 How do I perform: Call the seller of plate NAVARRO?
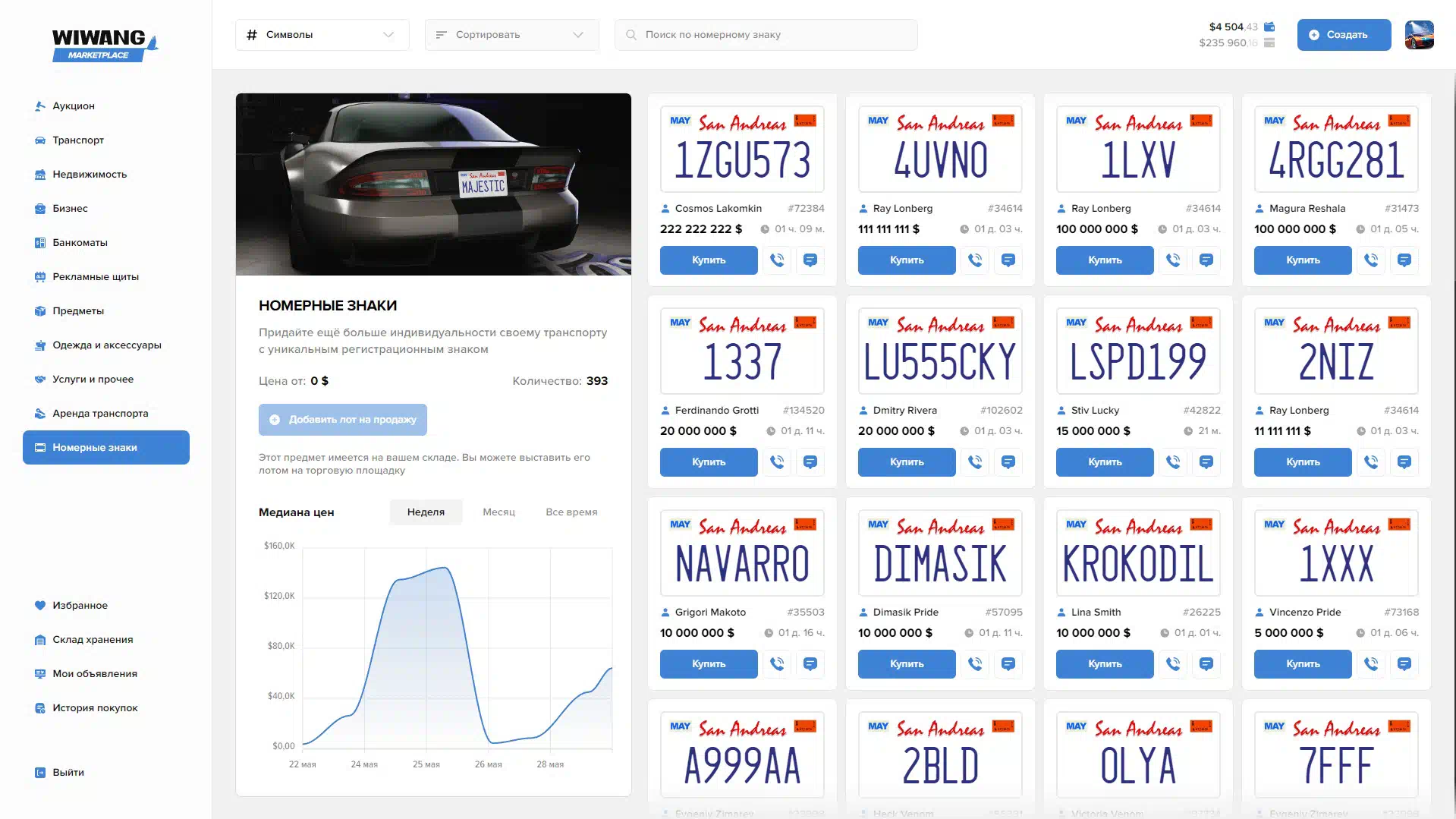click(x=777, y=664)
